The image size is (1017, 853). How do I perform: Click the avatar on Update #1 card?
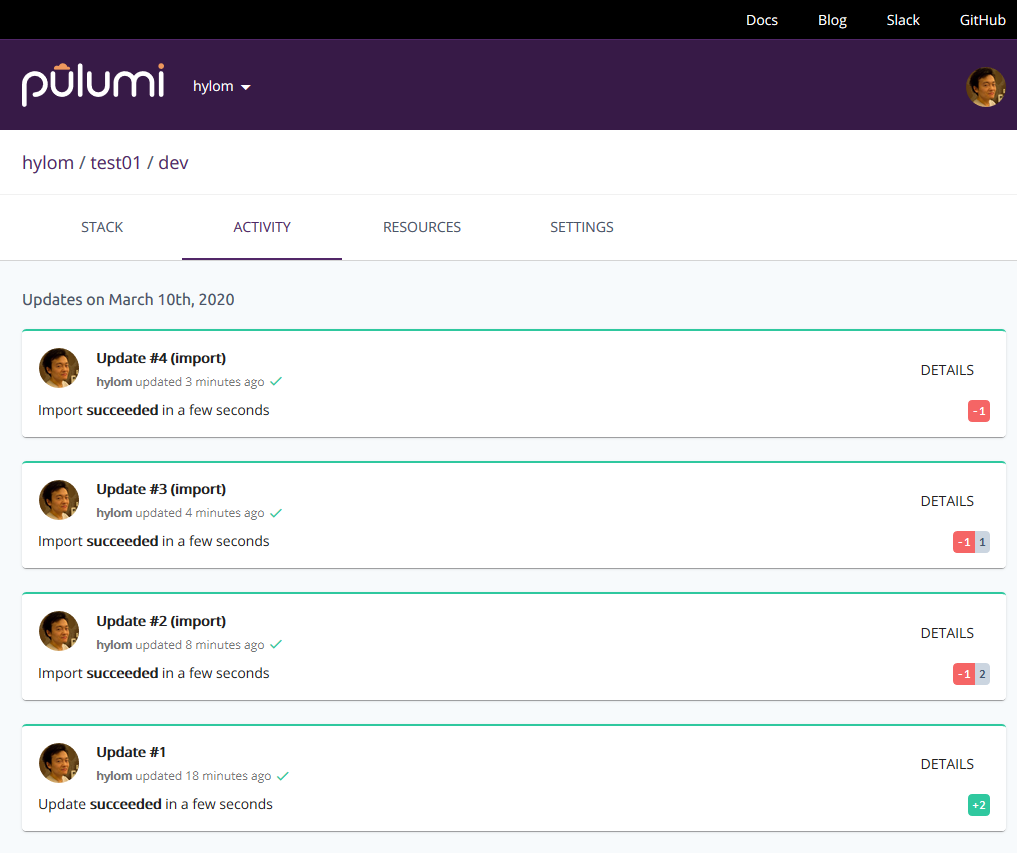(x=59, y=763)
